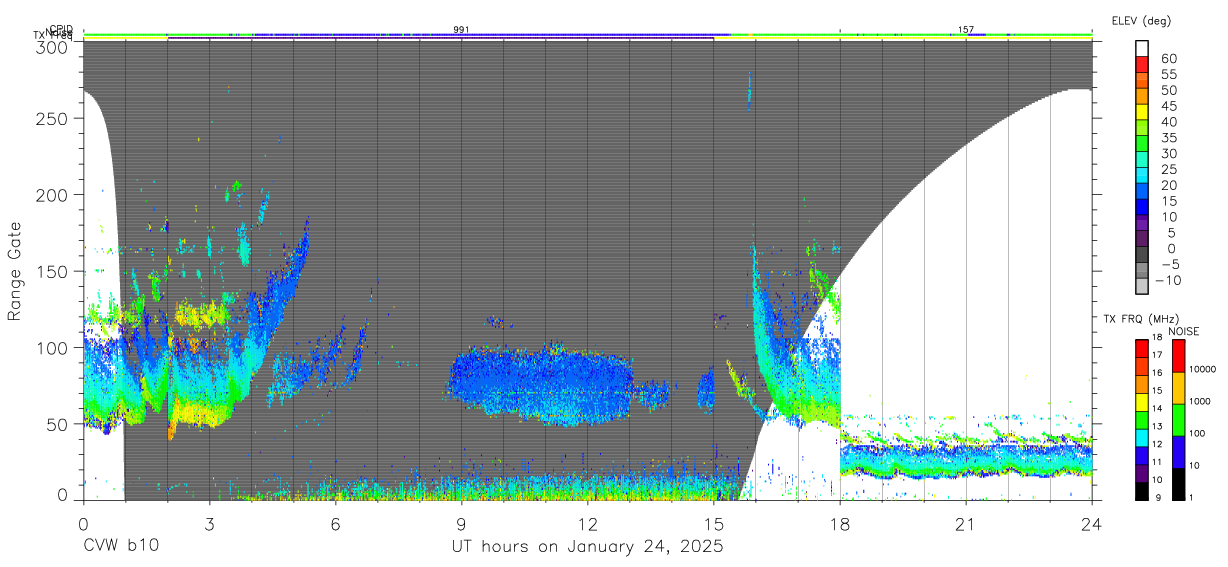The height and width of the screenshot is (567, 1228).
Task: Select the red top segment of the NOISE bar
Action: (x=1178, y=355)
